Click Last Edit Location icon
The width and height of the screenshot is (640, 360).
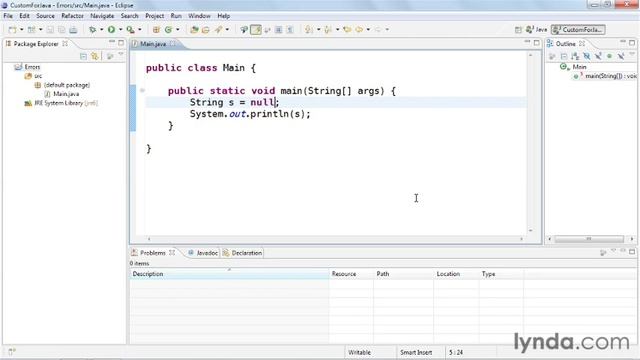point(347,30)
